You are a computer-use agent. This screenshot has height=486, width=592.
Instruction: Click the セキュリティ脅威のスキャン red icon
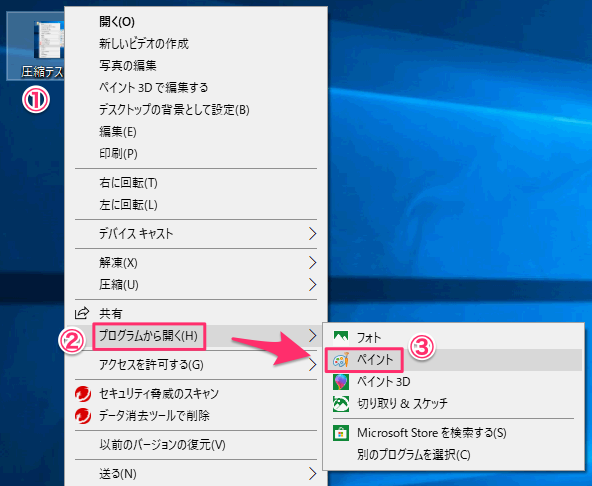tap(83, 394)
